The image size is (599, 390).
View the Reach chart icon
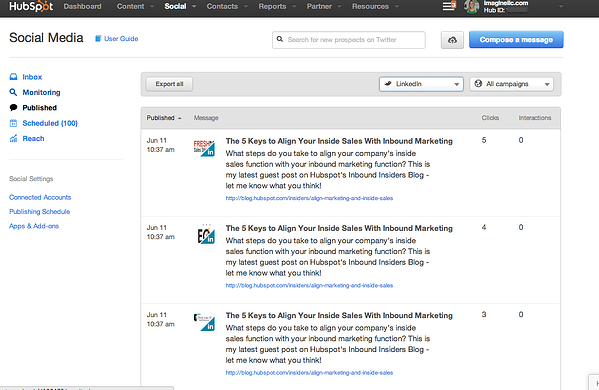13,138
